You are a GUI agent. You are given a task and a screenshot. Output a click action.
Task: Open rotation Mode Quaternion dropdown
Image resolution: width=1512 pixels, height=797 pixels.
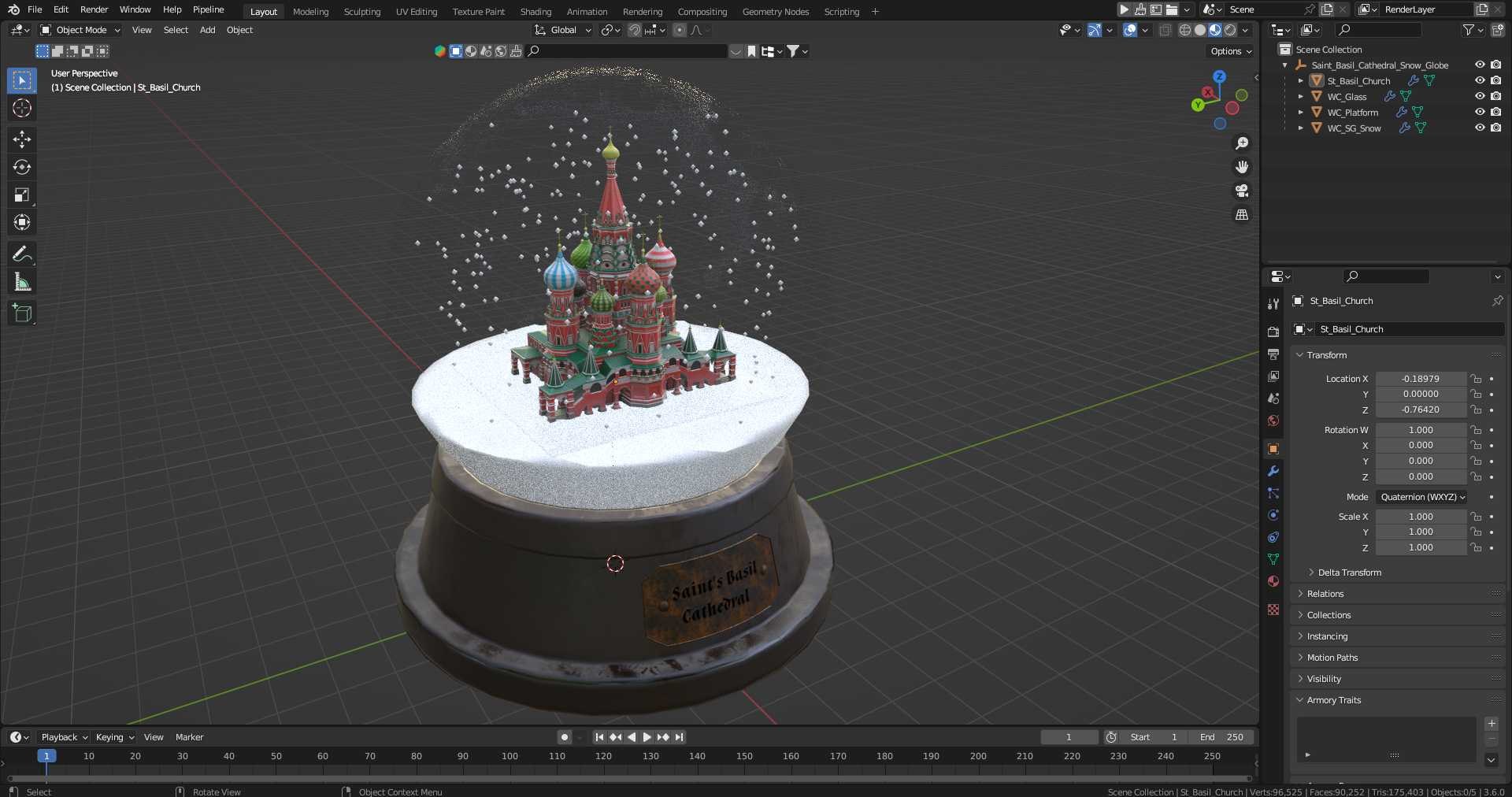(1422, 497)
